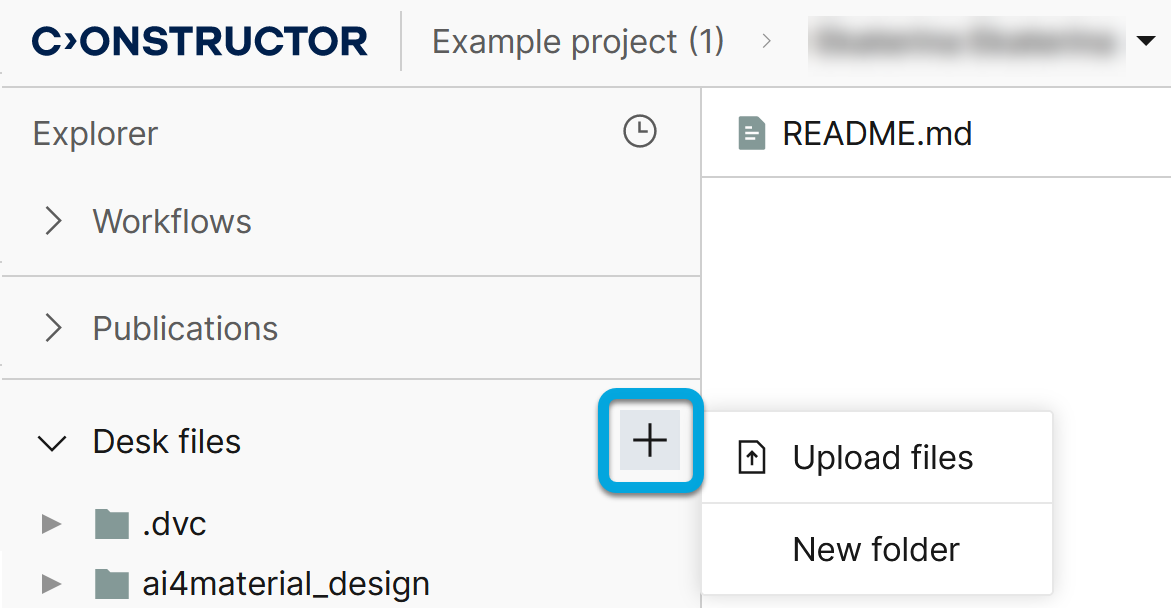Expand the Publications section
The width and height of the screenshot is (1171, 608).
pos(53,328)
